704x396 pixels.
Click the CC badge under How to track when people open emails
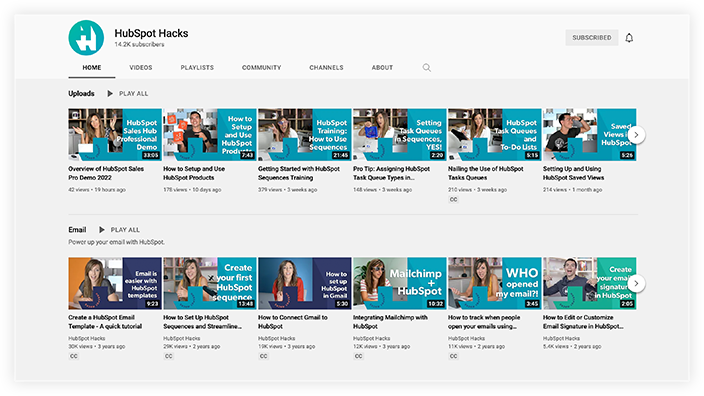[x=453, y=356]
